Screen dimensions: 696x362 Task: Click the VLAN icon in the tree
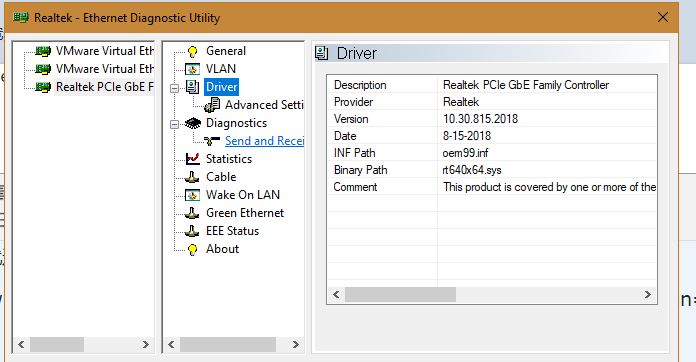192,69
